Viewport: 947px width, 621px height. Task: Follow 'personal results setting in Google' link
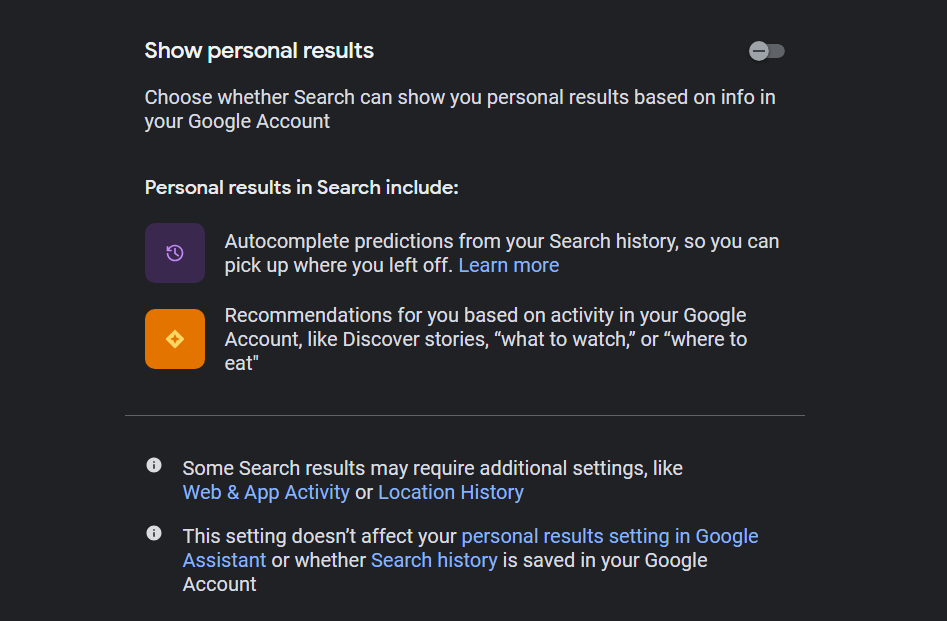click(x=609, y=536)
